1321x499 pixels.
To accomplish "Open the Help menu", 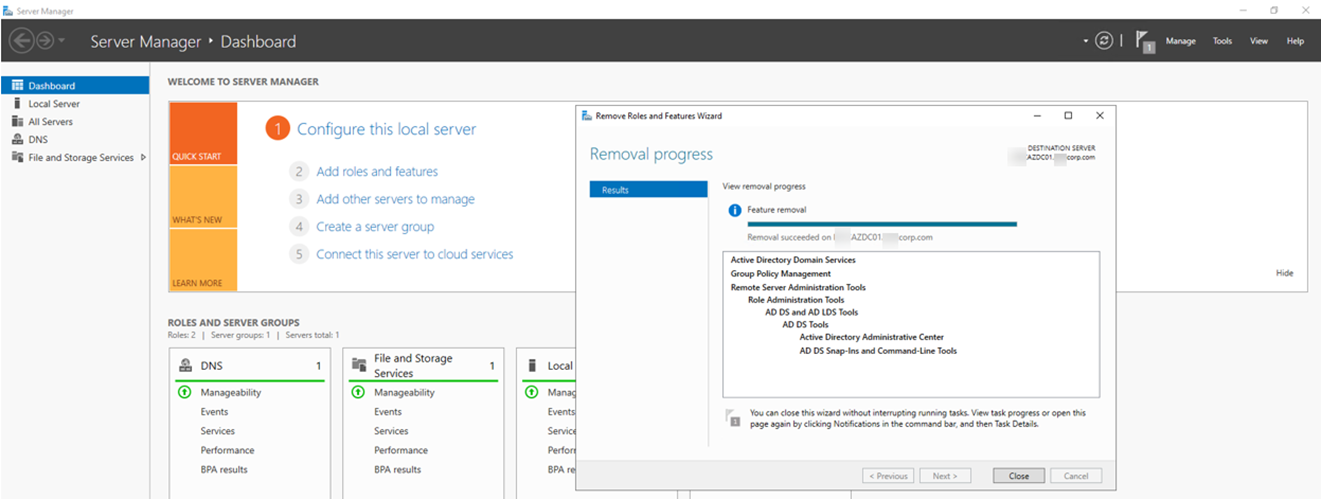I will 1295,41.
